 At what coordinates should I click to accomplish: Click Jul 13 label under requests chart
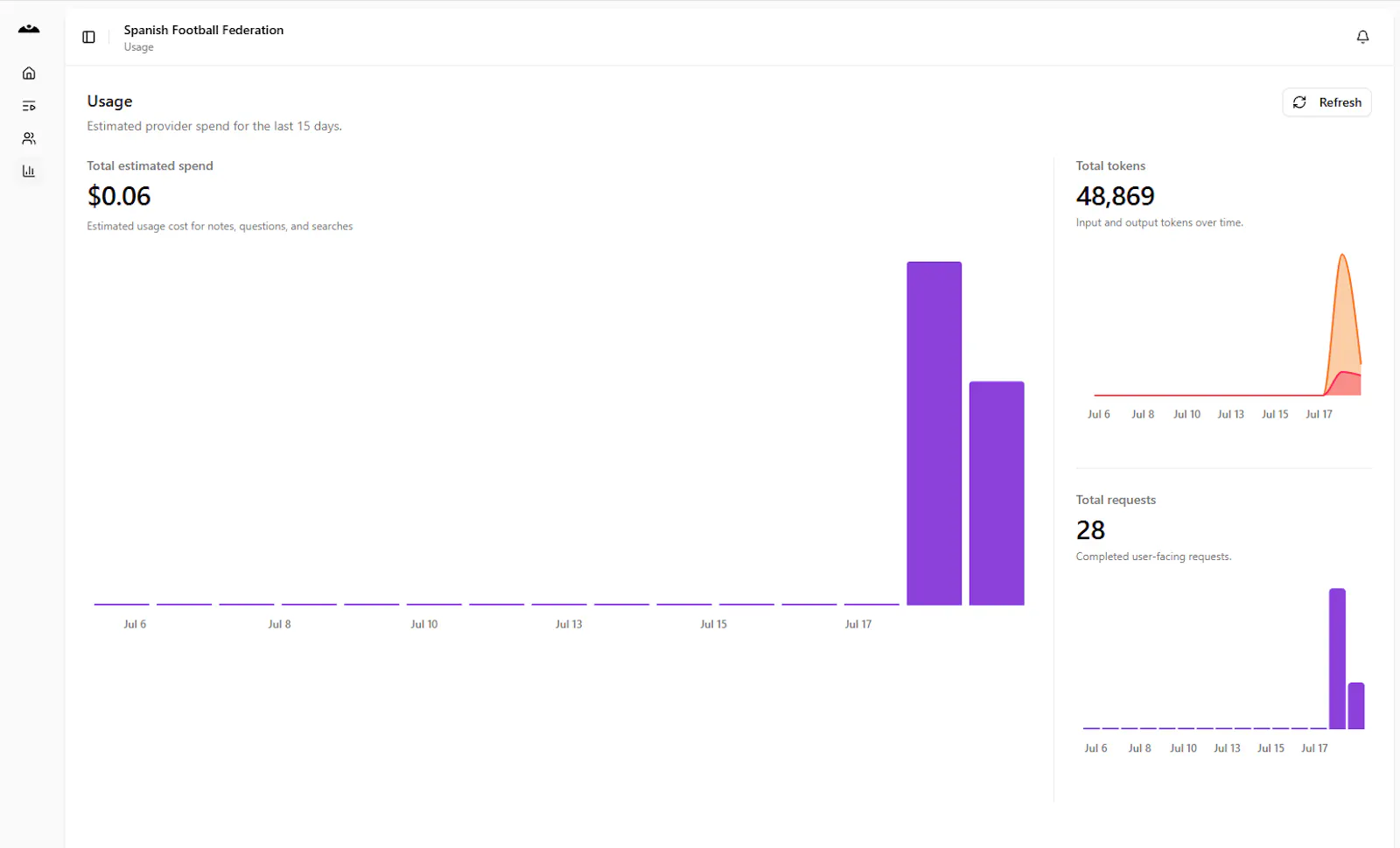(x=1227, y=748)
